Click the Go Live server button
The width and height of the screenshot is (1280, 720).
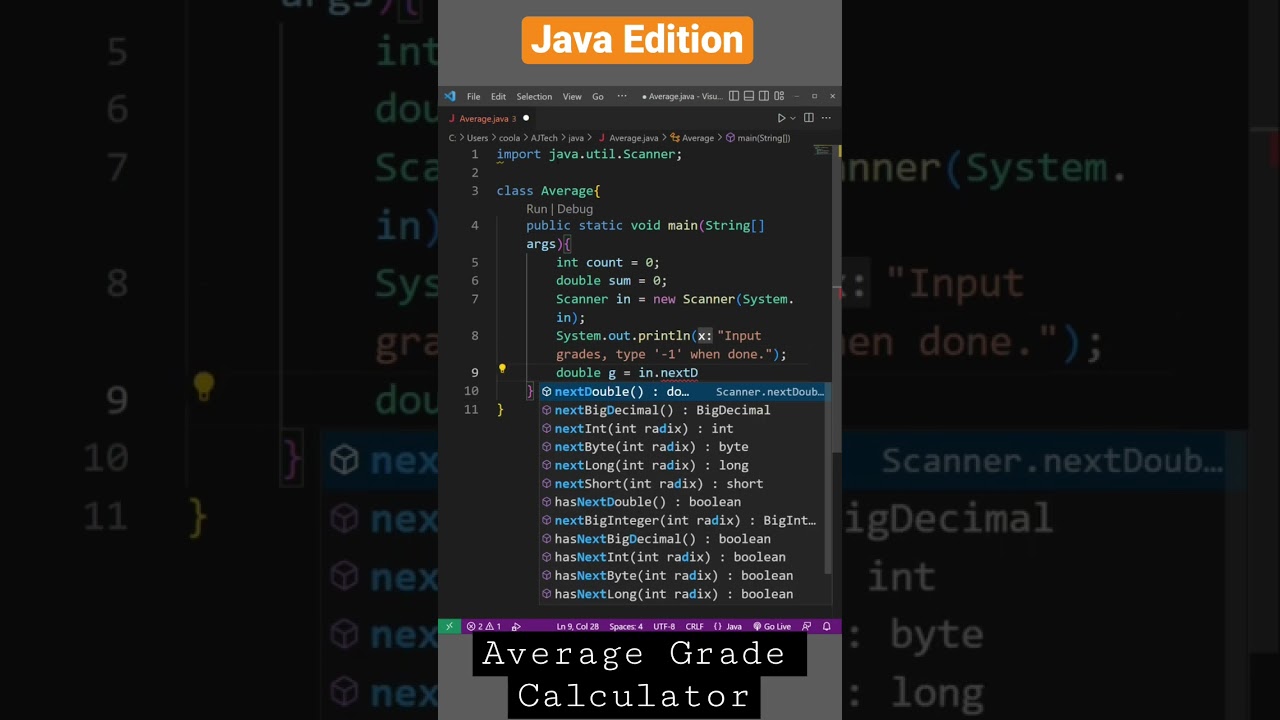(772, 627)
